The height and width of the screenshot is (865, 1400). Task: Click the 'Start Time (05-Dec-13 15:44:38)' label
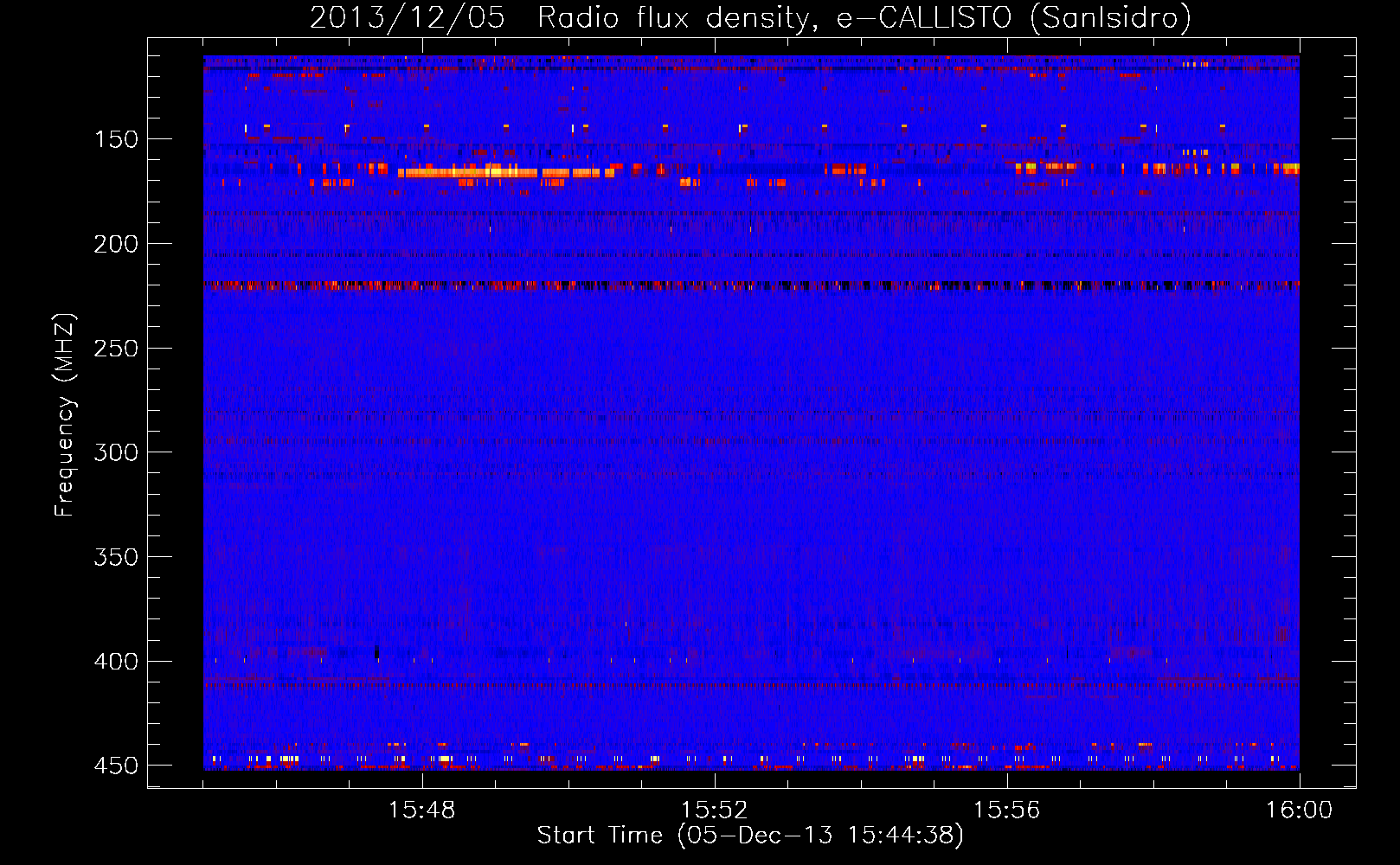[x=750, y=836]
